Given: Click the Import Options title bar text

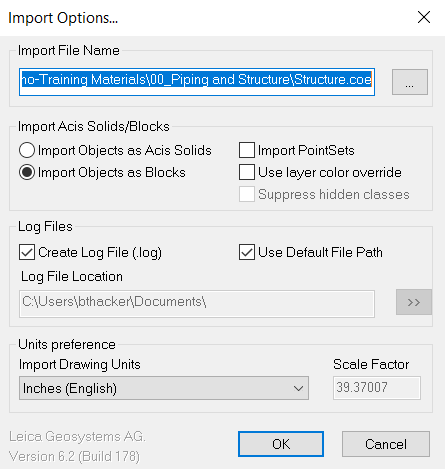Looking at the screenshot, I should click(x=63, y=18).
